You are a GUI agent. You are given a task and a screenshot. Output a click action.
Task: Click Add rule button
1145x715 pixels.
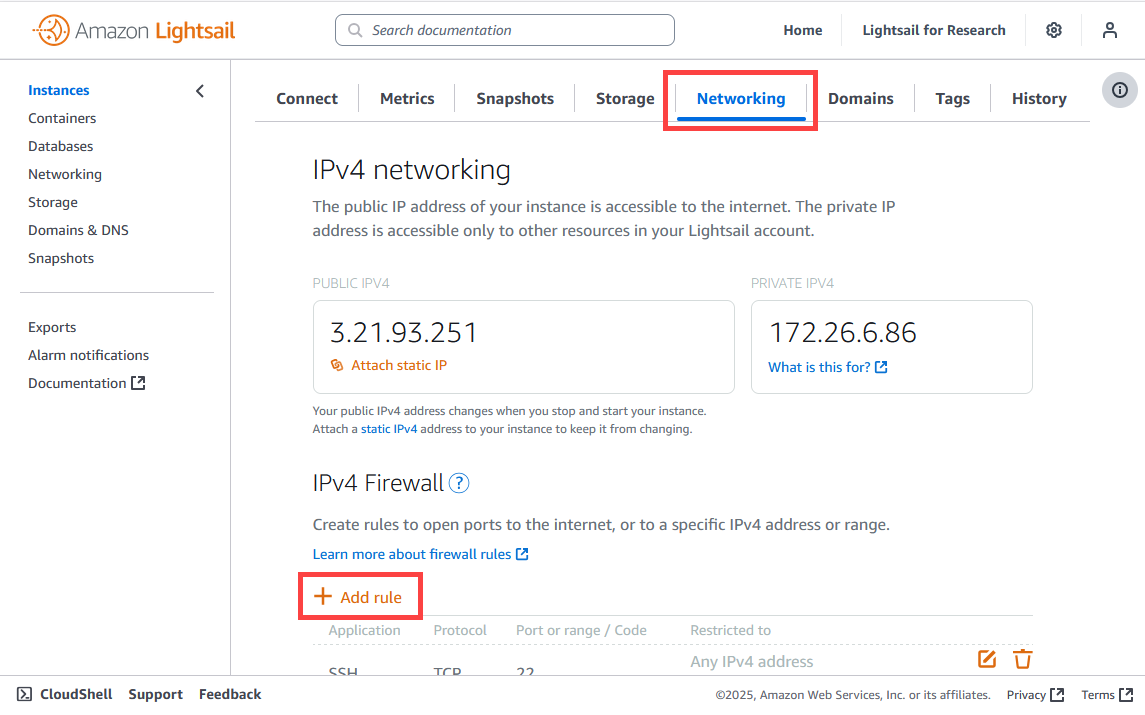359,597
